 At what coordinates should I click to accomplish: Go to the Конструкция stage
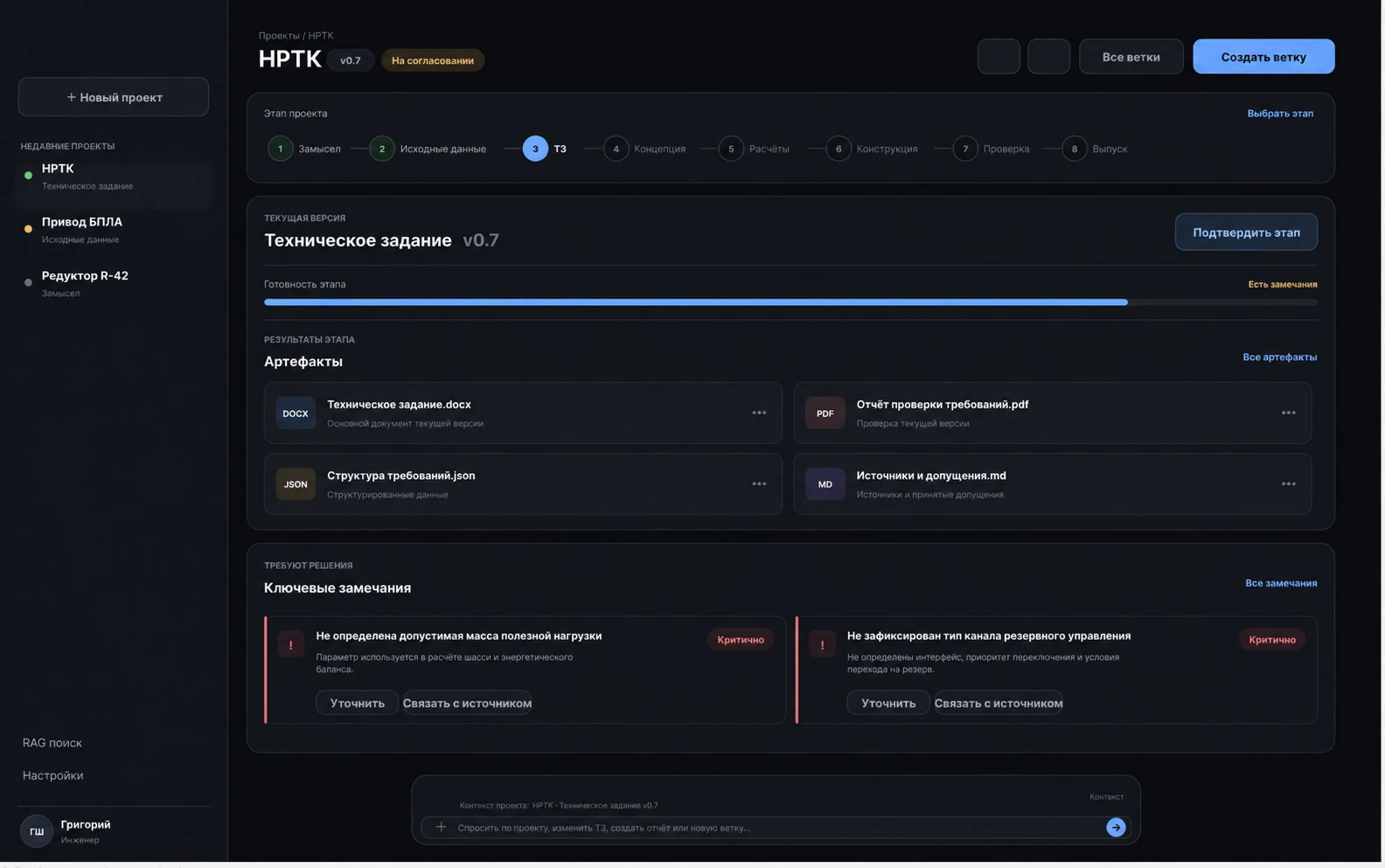(x=873, y=149)
